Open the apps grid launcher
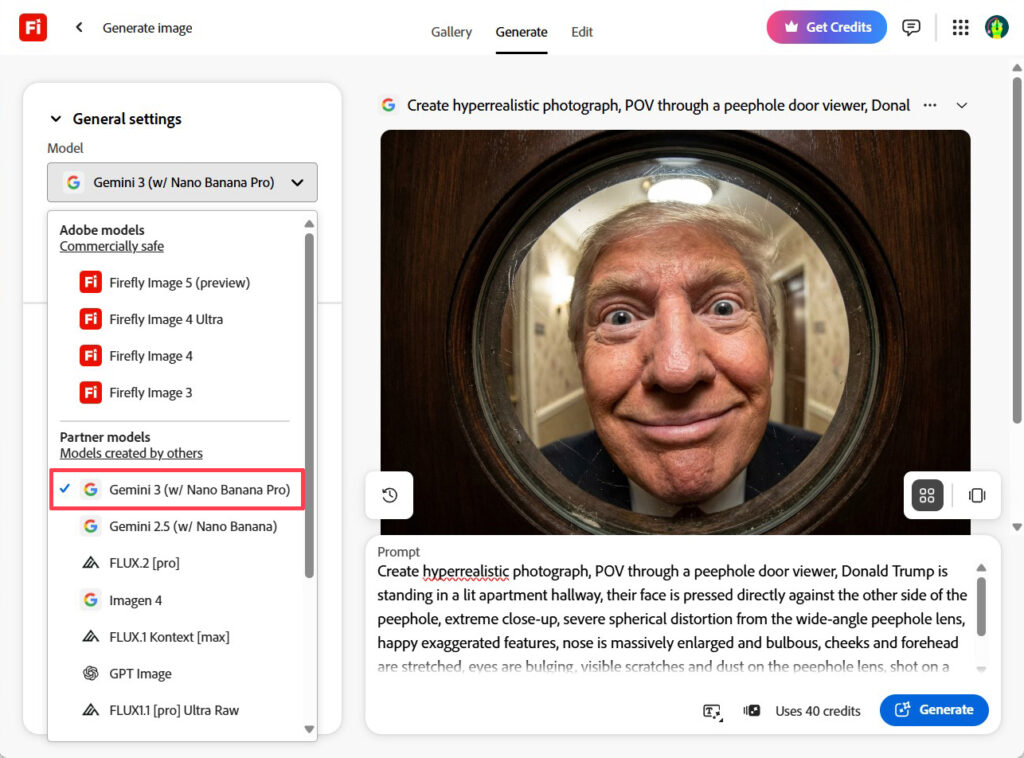 [x=960, y=28]
